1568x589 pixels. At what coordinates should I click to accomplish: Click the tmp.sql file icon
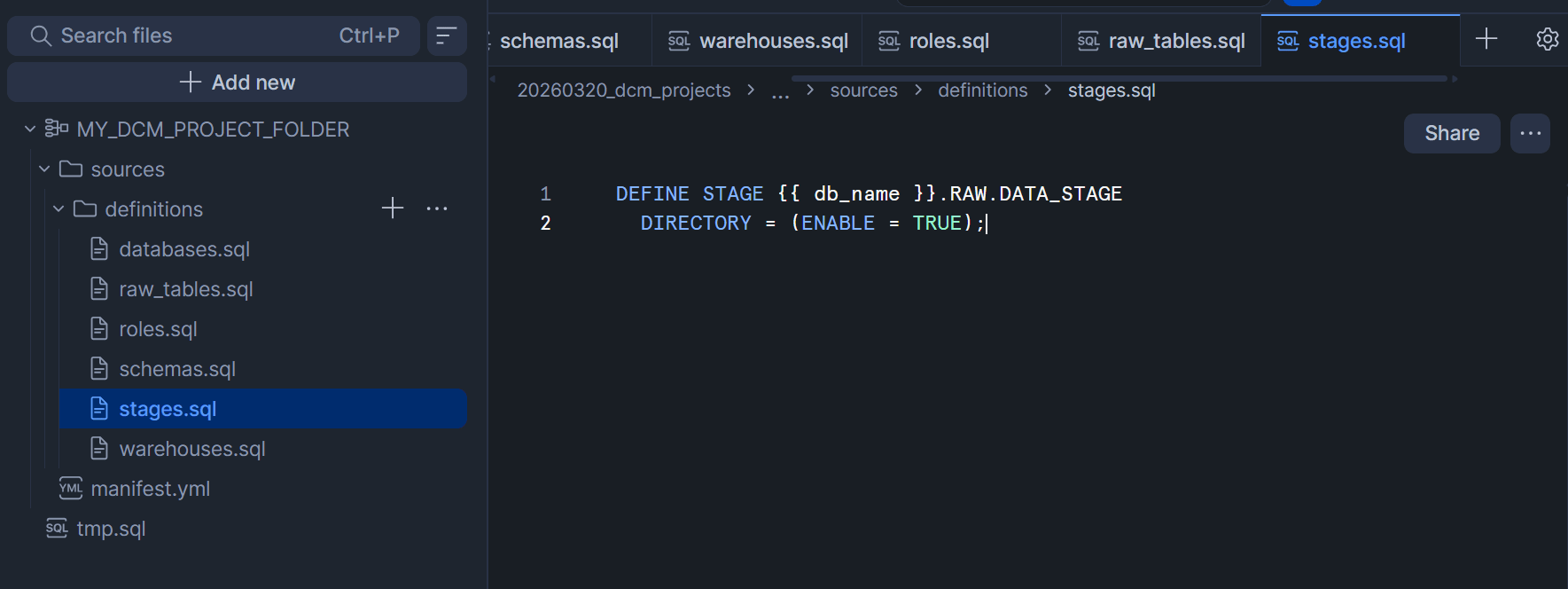coord(57,529)
